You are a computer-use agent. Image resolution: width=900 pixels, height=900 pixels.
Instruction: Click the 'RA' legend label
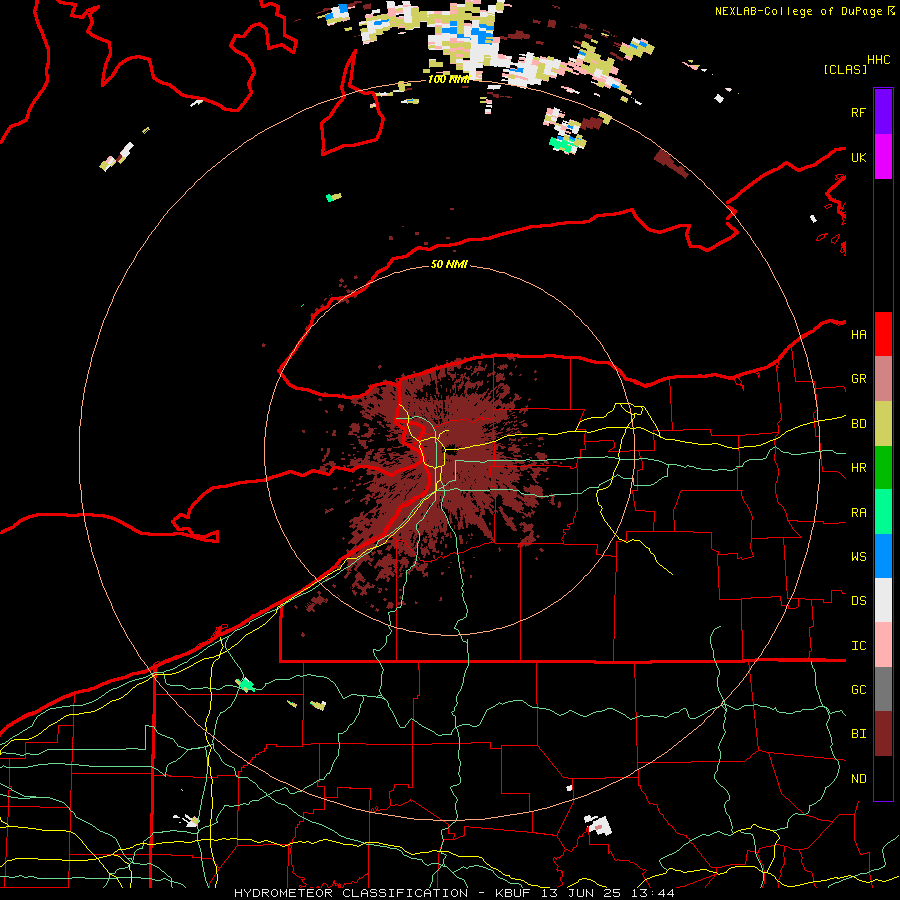[858, 513]
